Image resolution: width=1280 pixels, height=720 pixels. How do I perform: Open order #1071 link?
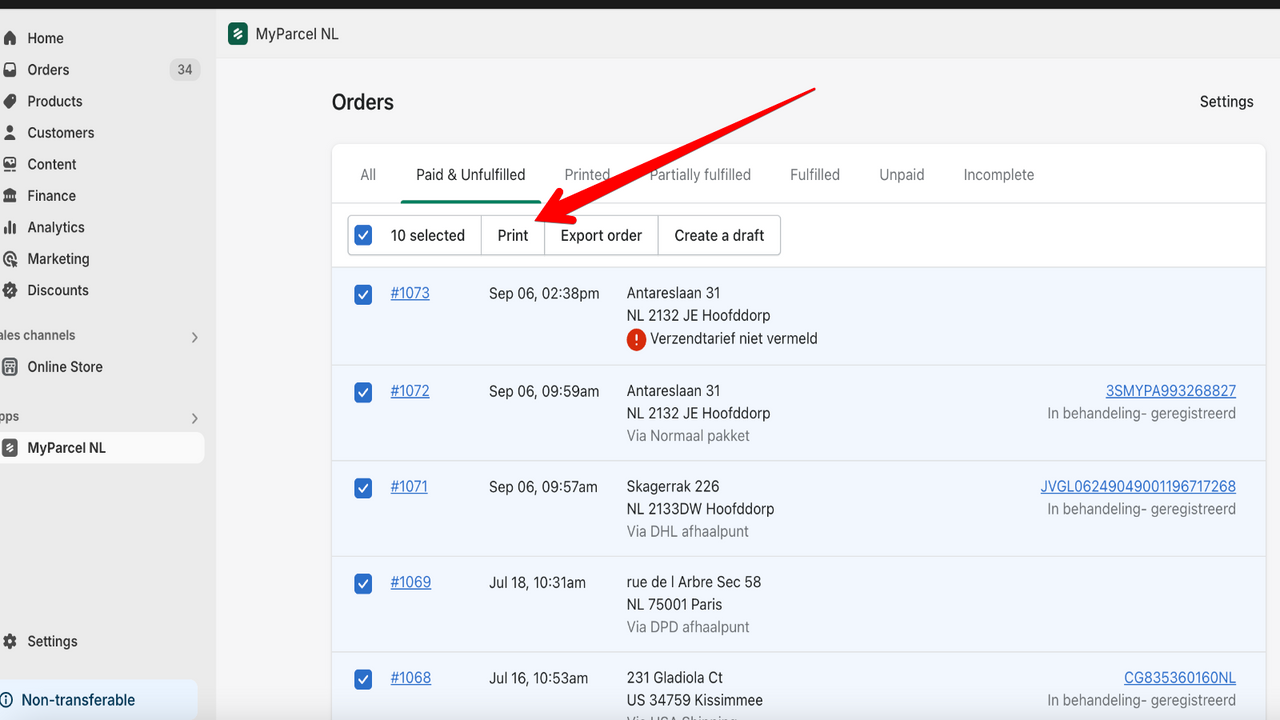(409, 487)
